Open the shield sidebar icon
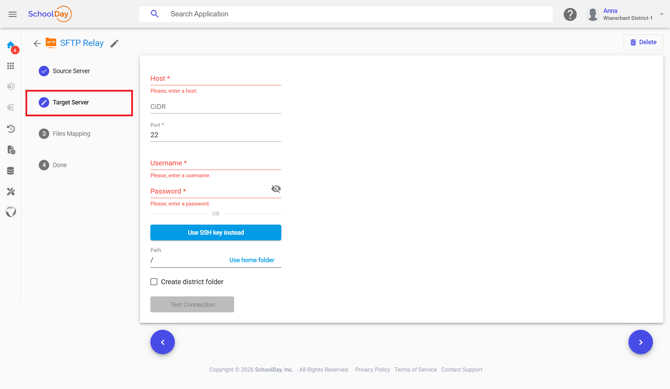Image resolution: width=670 pixels, height=389 pixels. 11,212
